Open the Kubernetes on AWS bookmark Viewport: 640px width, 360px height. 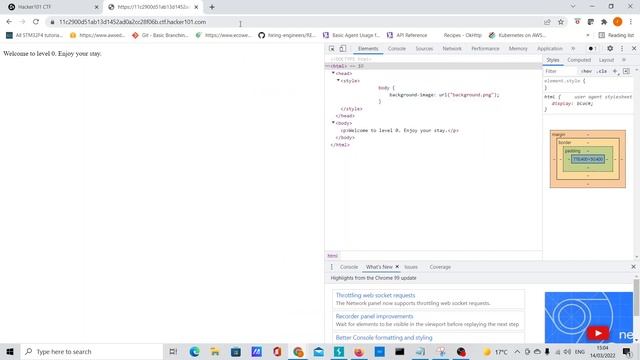pos(517,36)
